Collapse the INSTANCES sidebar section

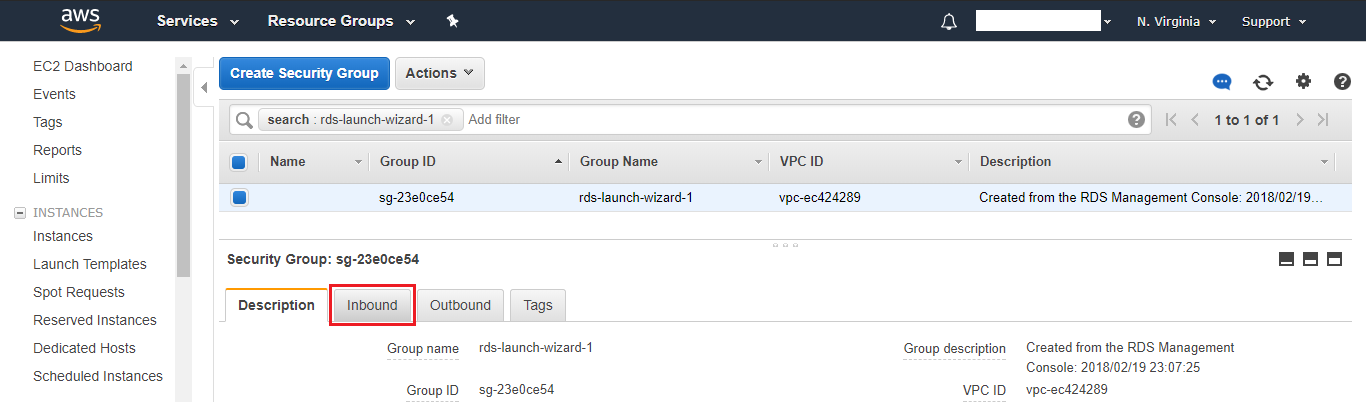(18, 213)
